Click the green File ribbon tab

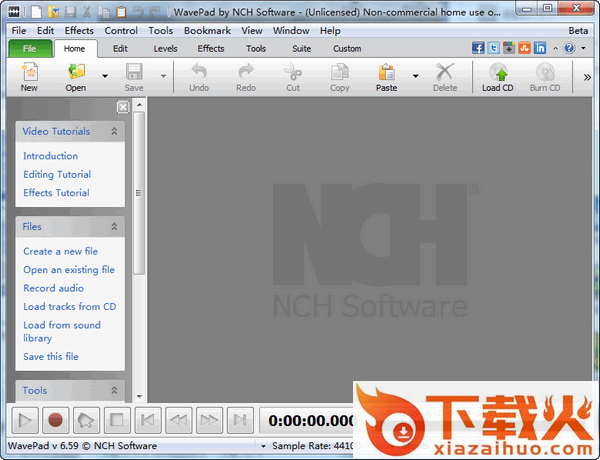[x=30, y=49]
